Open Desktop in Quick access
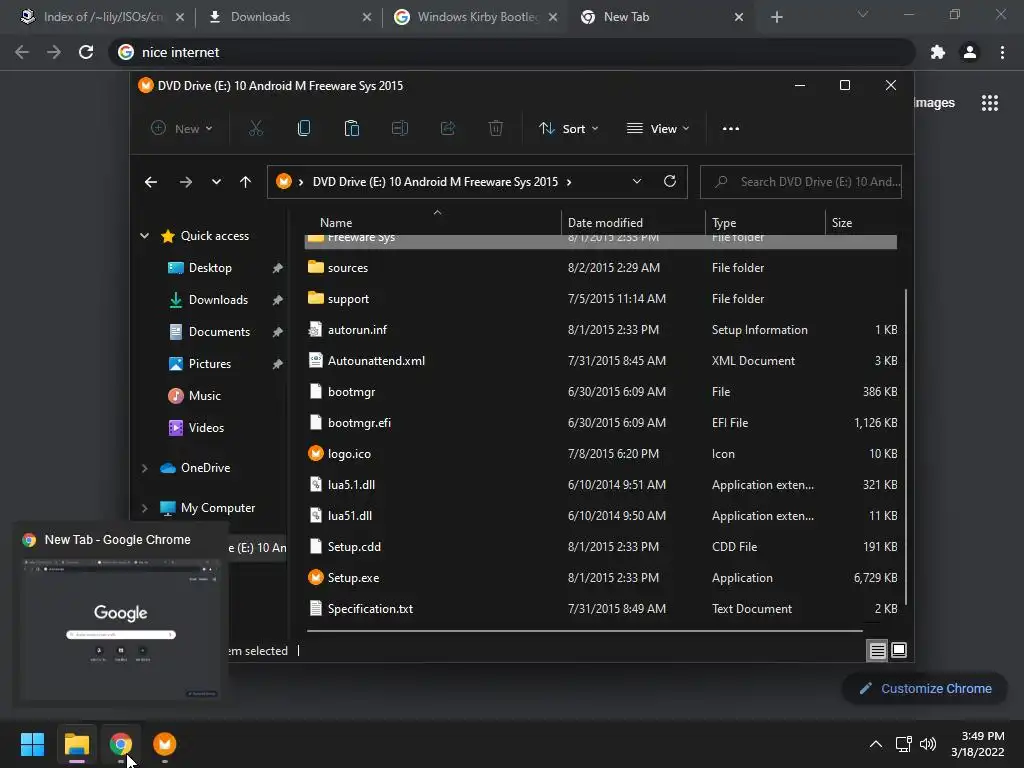 210,268
